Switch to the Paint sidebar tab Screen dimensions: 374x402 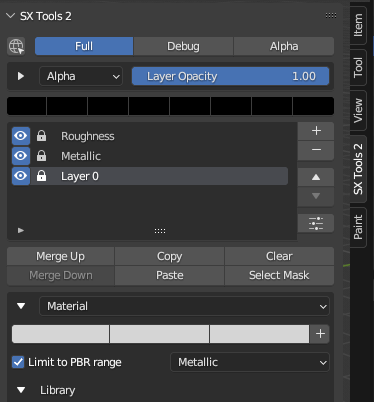tap(358, 227)
